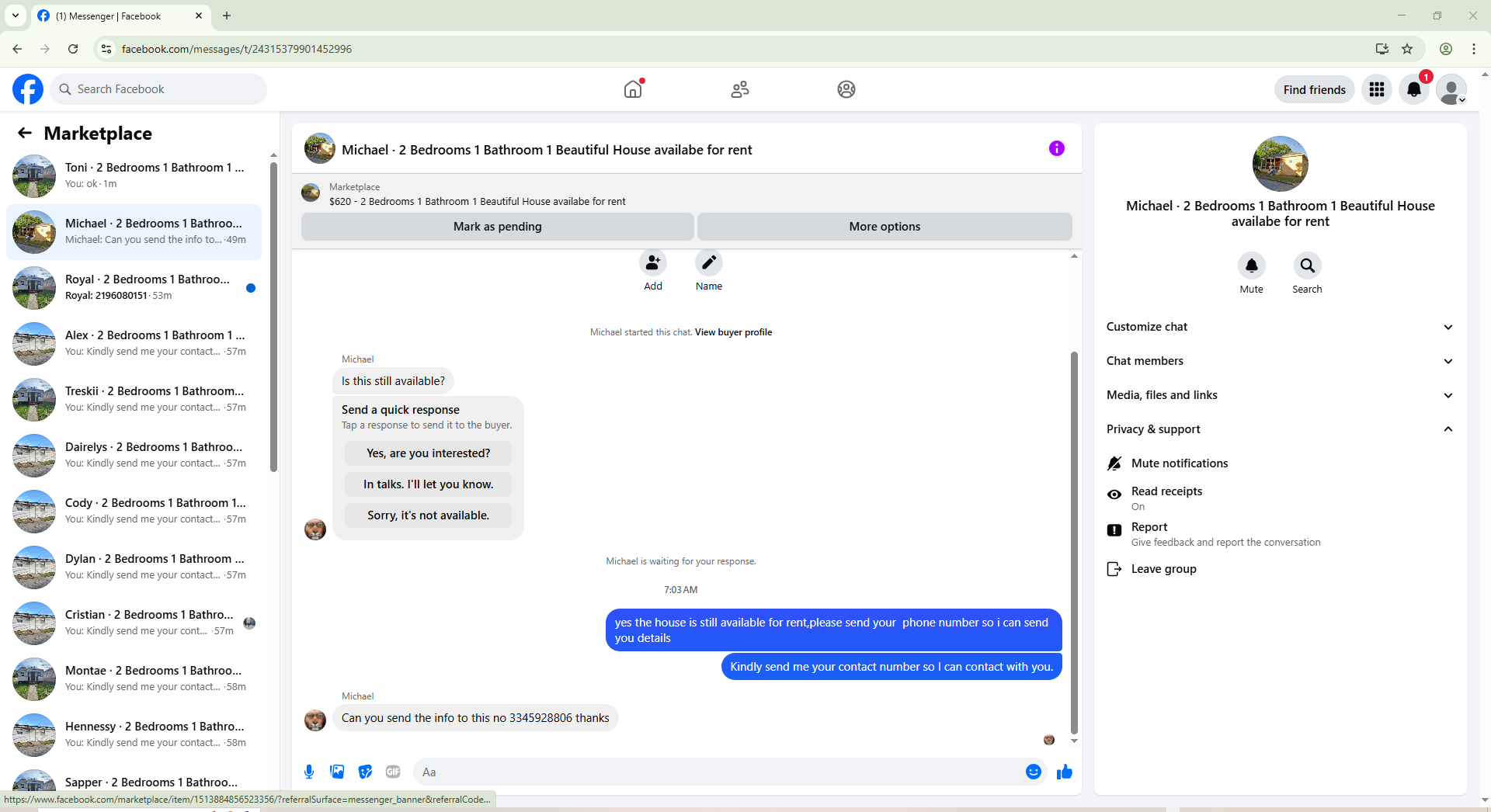The height and width of the screenshot is (812, 1491).
Task: Open Royal's unread chat conversation
Action: click(x=134, y=288)
